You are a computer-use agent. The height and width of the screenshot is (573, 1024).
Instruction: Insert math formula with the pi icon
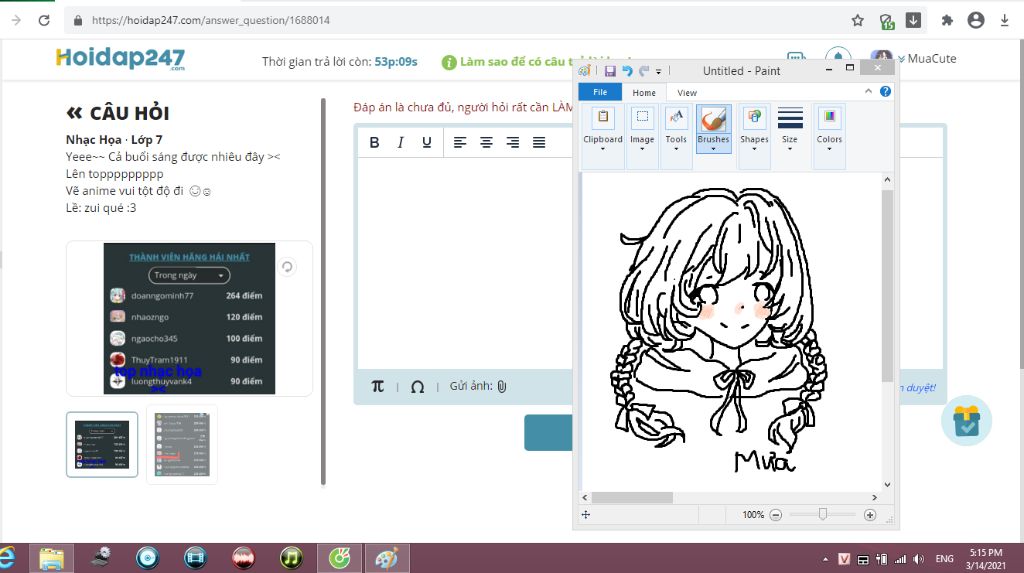coord(377,387)
